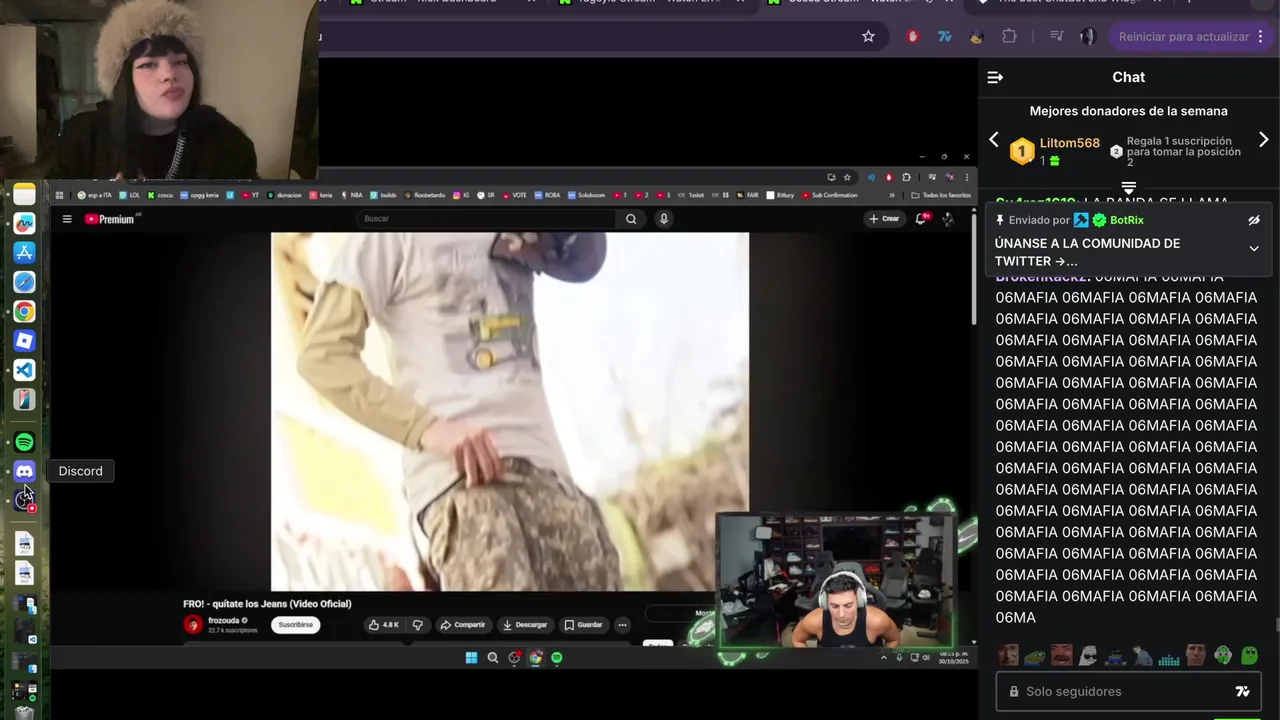Click 'Reiniciar para actualizar' button
Viewport: 1280px width, 720px height.
point(1184,36)
